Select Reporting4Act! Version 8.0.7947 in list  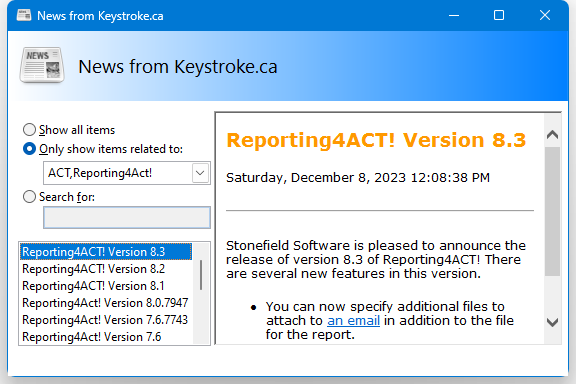coord(106,302)
